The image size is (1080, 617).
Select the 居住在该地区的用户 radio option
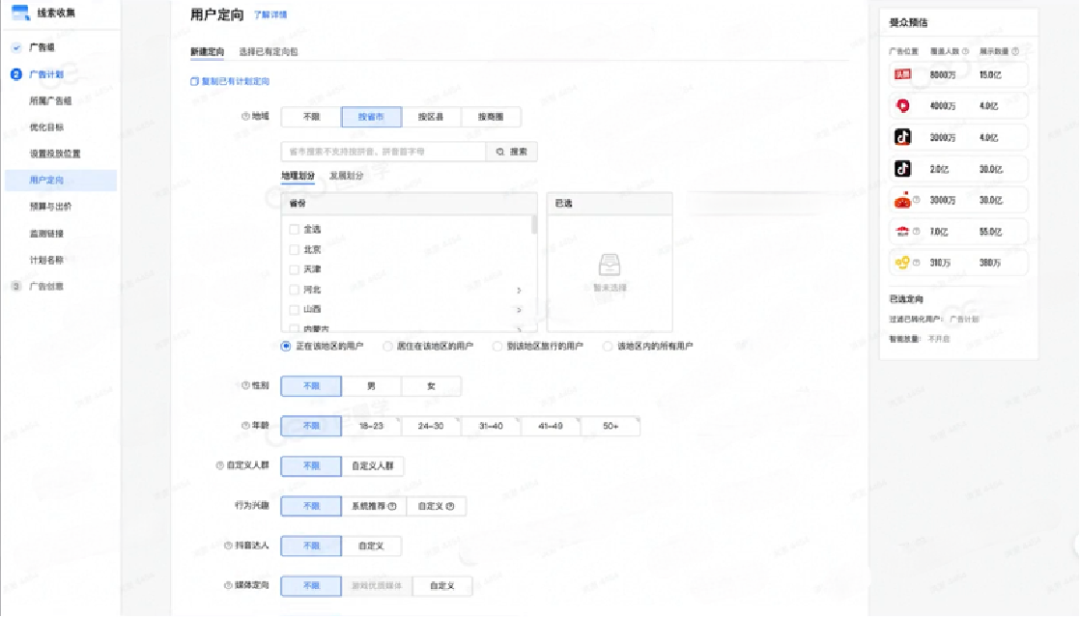[388, 346]
